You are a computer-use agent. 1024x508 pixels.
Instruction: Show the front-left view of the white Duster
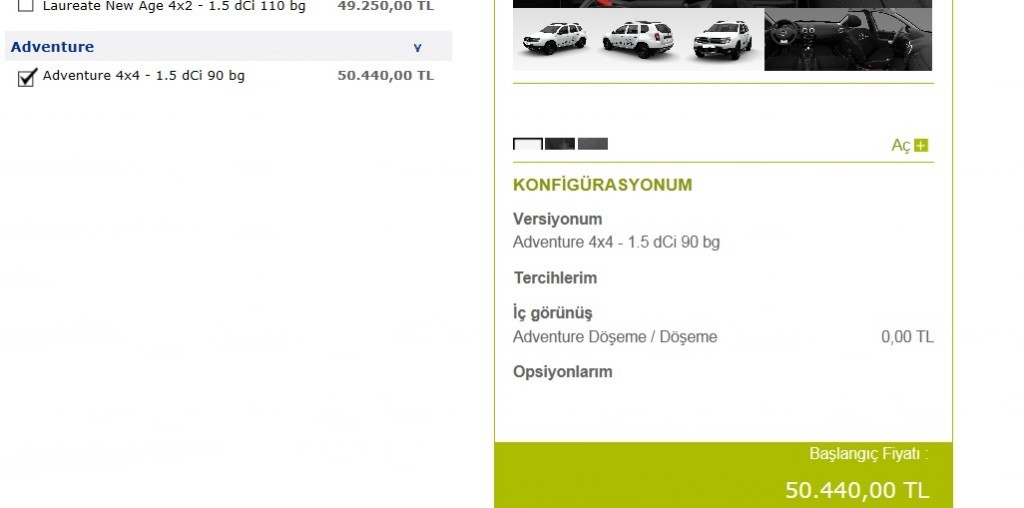pyautogui.click(x=554, y=38)
